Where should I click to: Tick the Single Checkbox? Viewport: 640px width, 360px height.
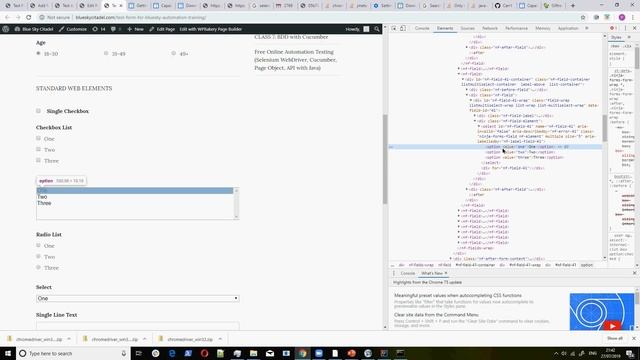38,111
